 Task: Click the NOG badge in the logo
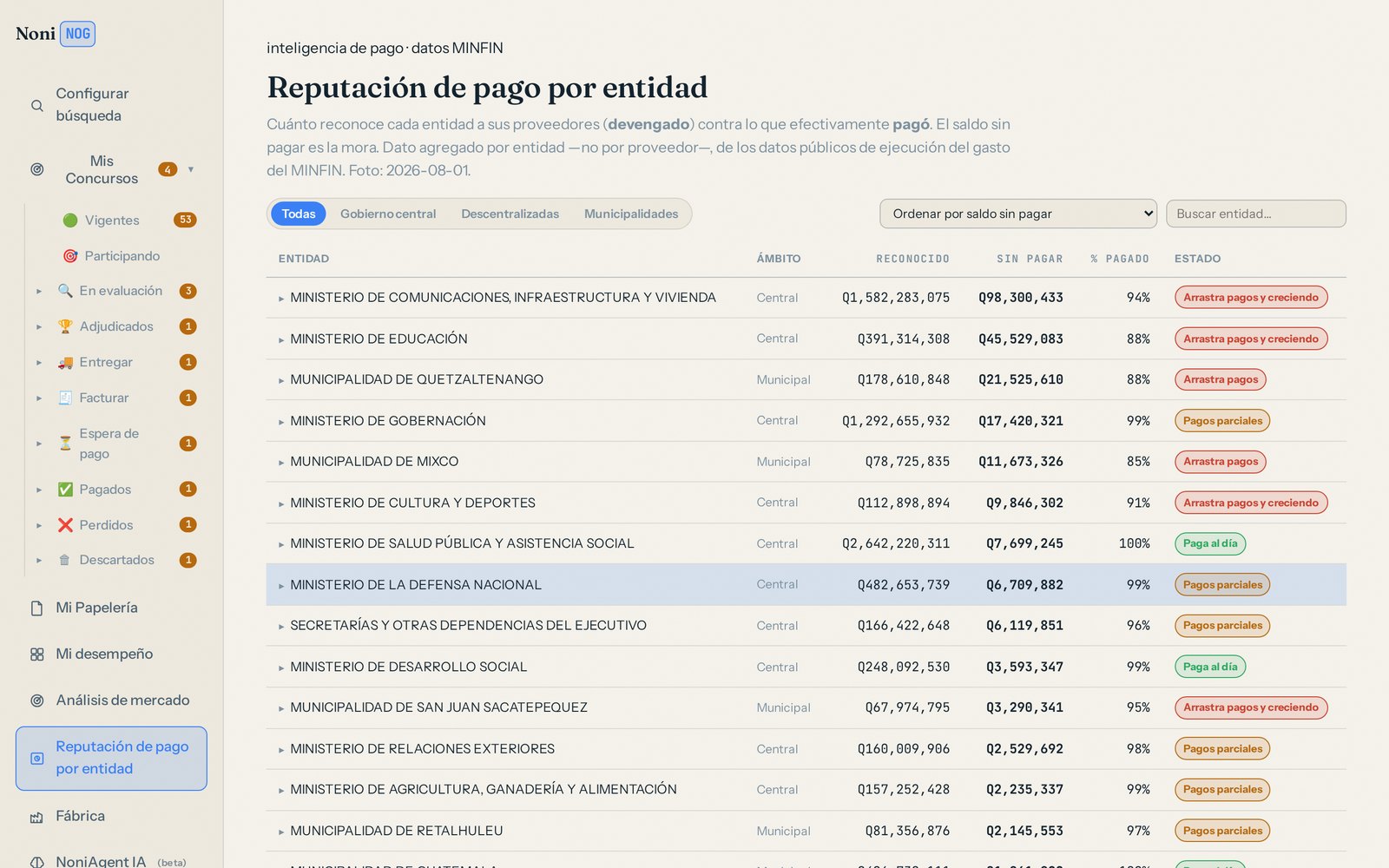pyautogui.click(x=77, y=34)
